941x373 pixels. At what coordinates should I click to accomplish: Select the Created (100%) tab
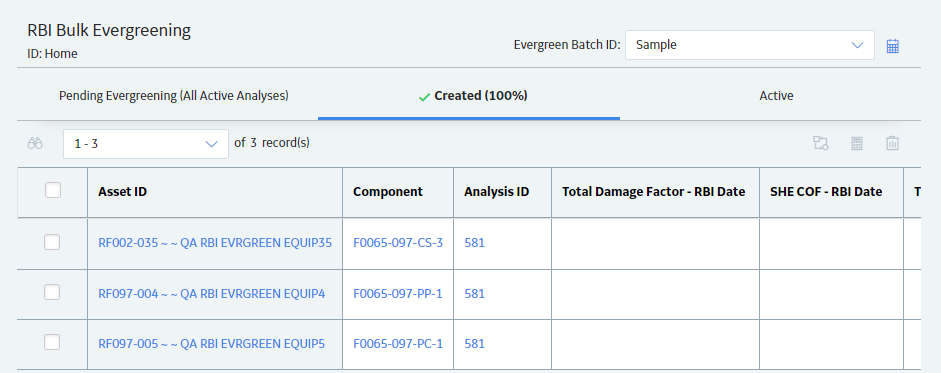pos(473,96)
